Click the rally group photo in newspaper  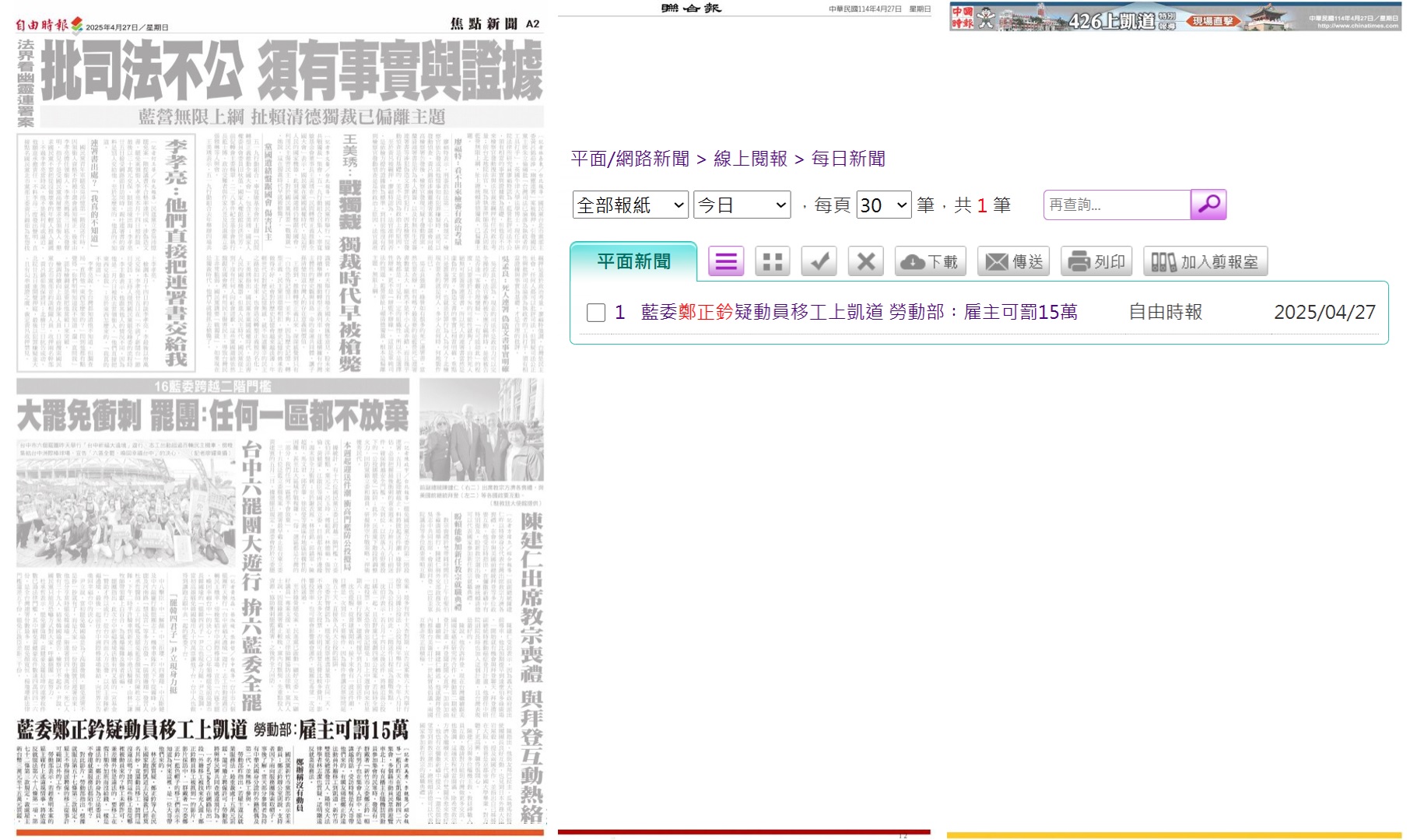coord(125,511)
